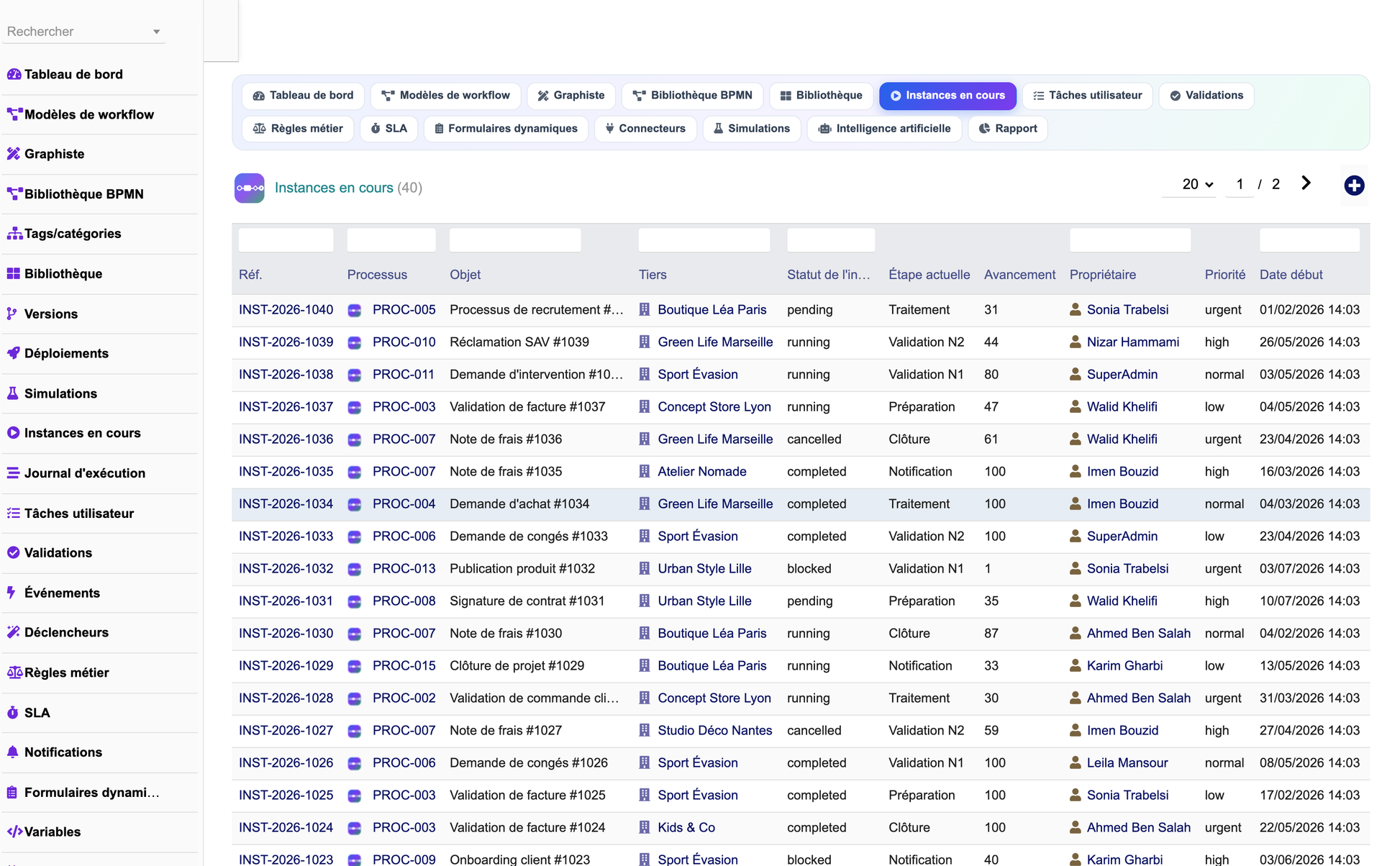Click the Instances en cours module icon
Image resolution: width=1400 pixels, height=866 pixels.
tap(250, 188)
